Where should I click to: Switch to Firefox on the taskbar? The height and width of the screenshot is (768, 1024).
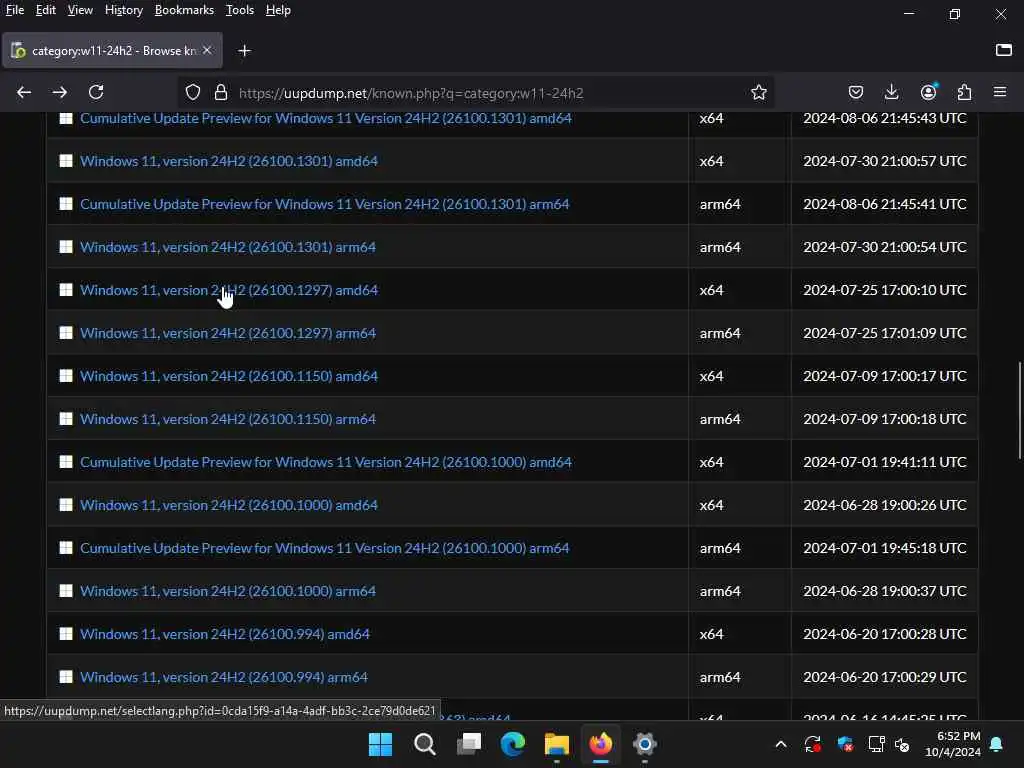tap(601, 744)
